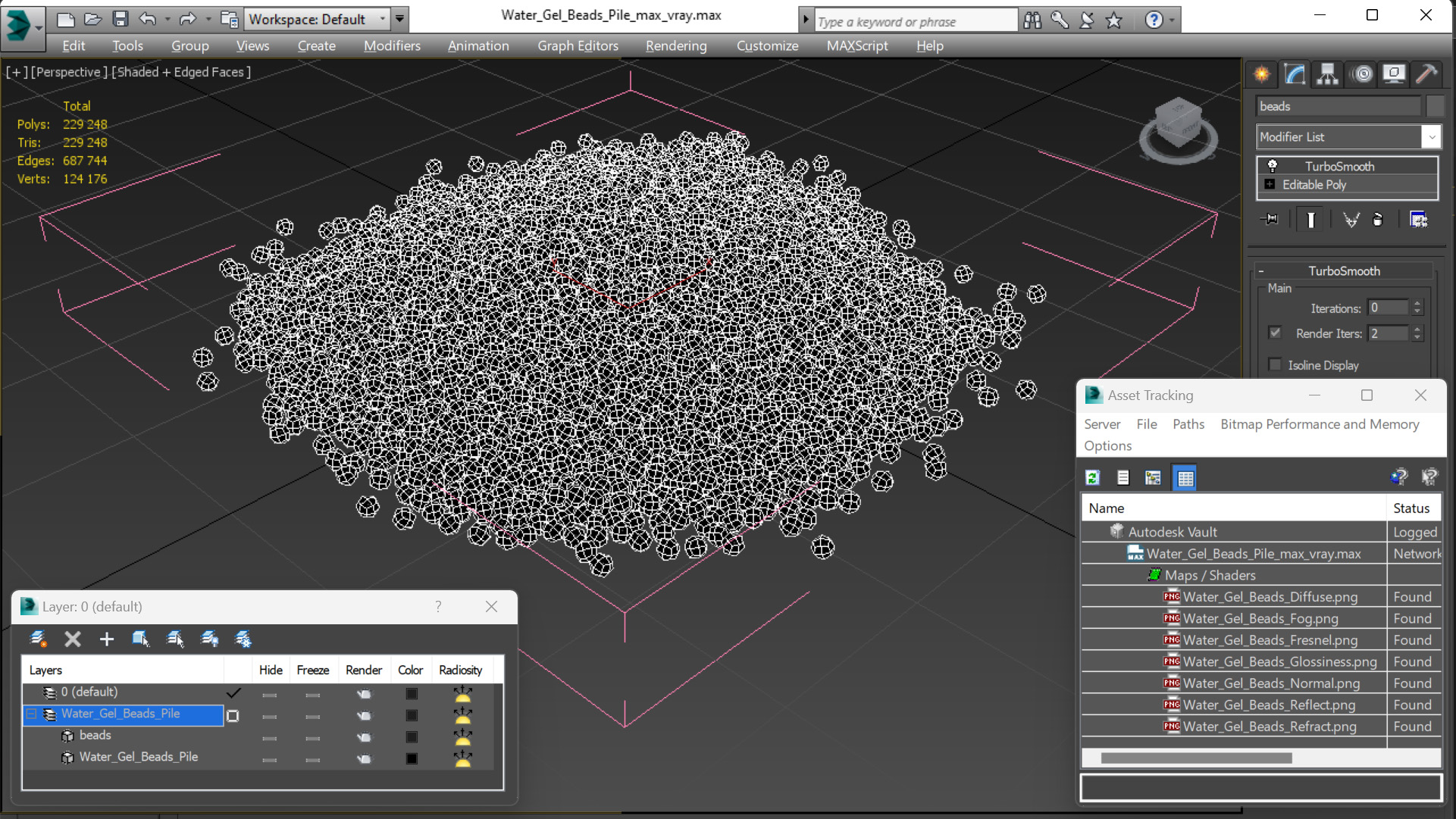The image size is (1456, 819).
Task: Click the ViewCube in viewport
Action: click(x=1178, y=127)
